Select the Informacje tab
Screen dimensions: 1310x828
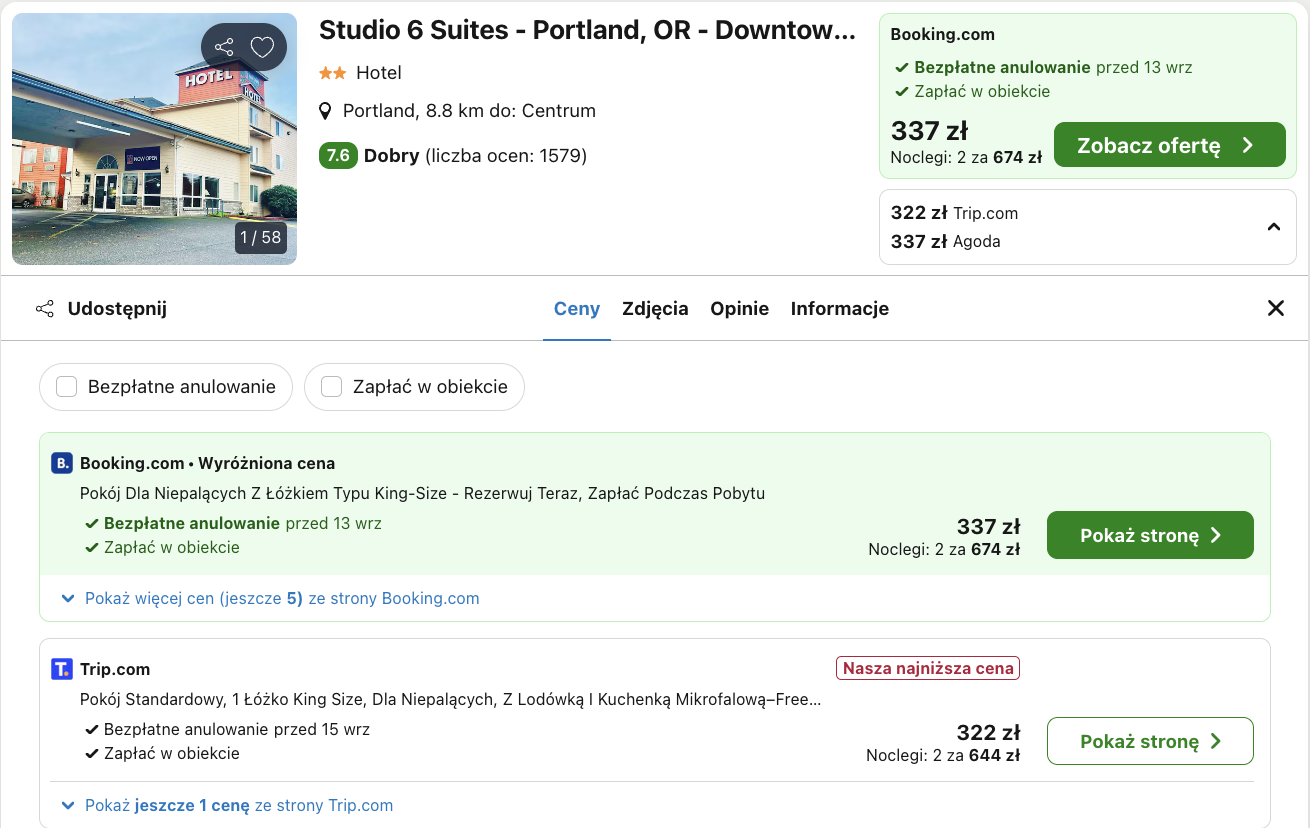(x=840, y=309)
